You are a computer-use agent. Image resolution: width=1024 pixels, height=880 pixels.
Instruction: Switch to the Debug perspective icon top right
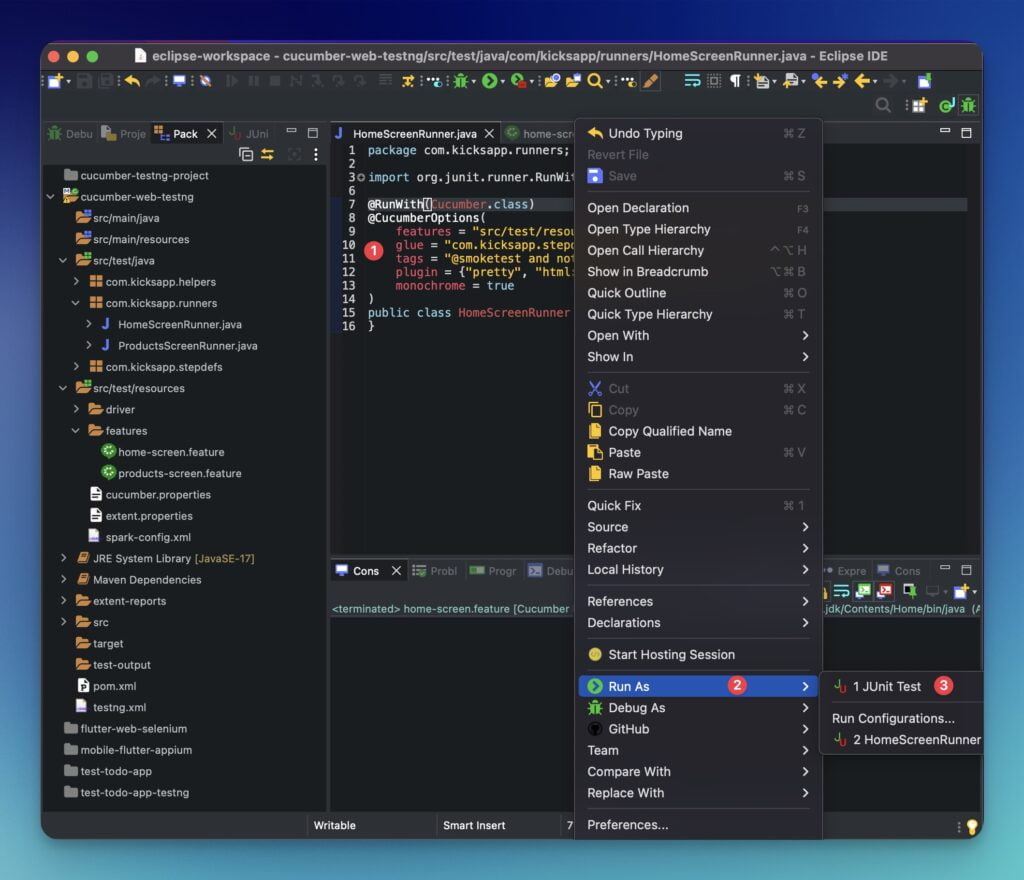pyautogui.click(x=968, y=105)
